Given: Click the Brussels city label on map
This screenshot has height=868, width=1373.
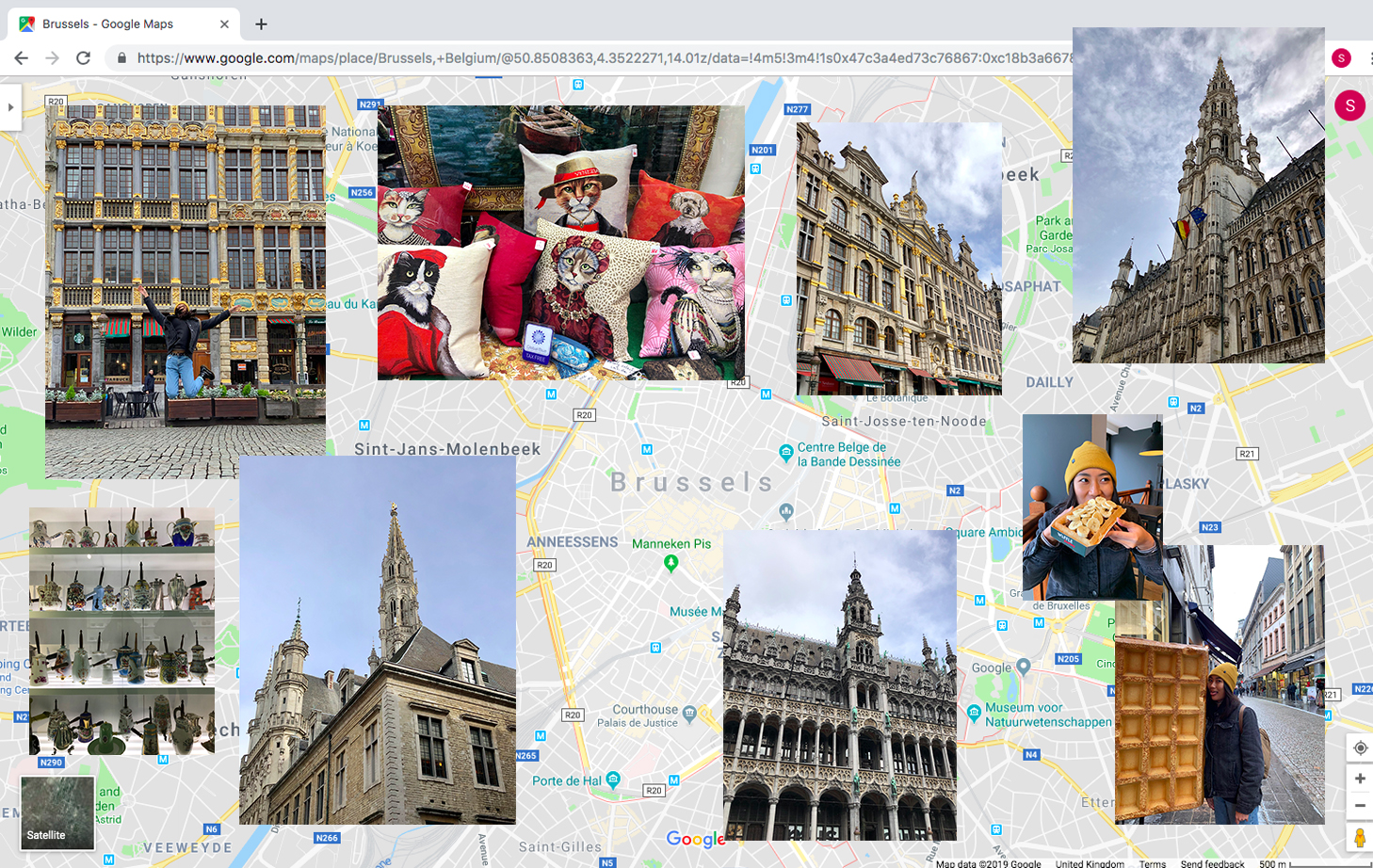Looking at the screenshot, I should coord(692,482).
